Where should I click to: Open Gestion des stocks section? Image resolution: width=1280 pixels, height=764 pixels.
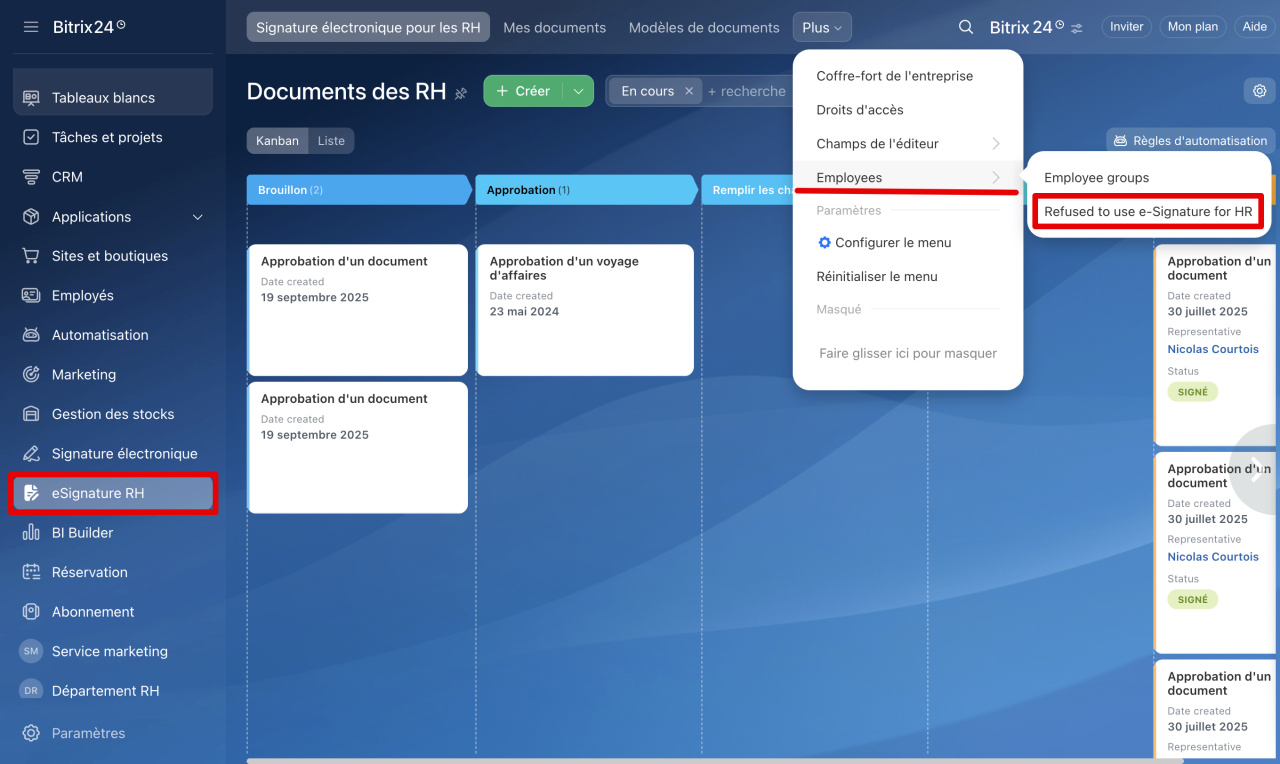[112, 414]
